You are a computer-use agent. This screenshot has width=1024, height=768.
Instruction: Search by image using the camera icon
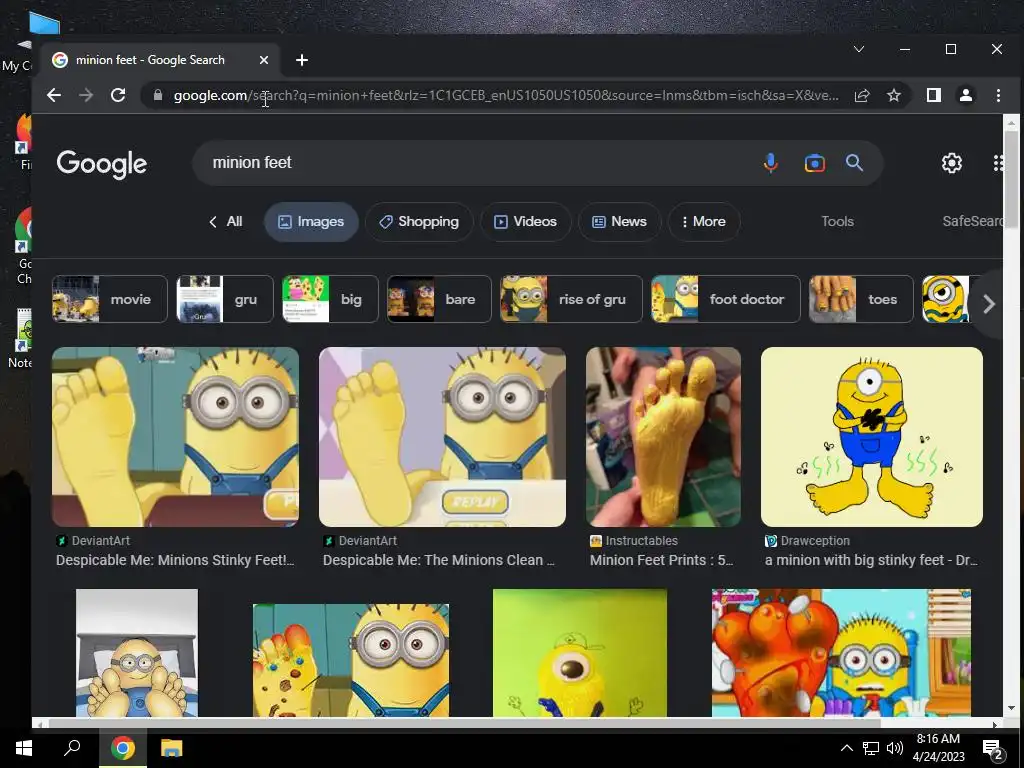(814, 163)
